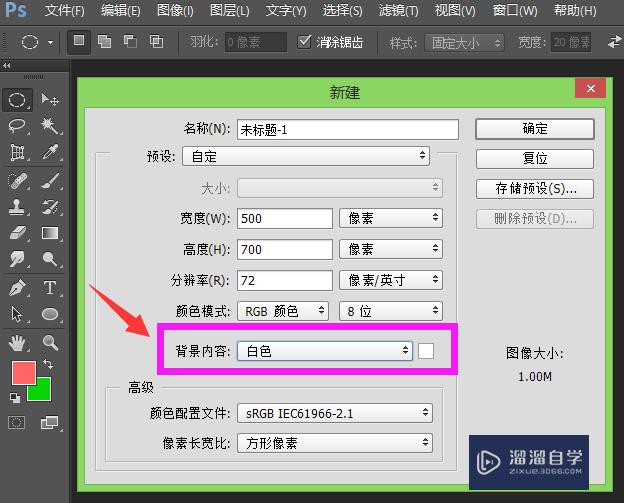Choose Add to Selection mode

tap(105, 41)
